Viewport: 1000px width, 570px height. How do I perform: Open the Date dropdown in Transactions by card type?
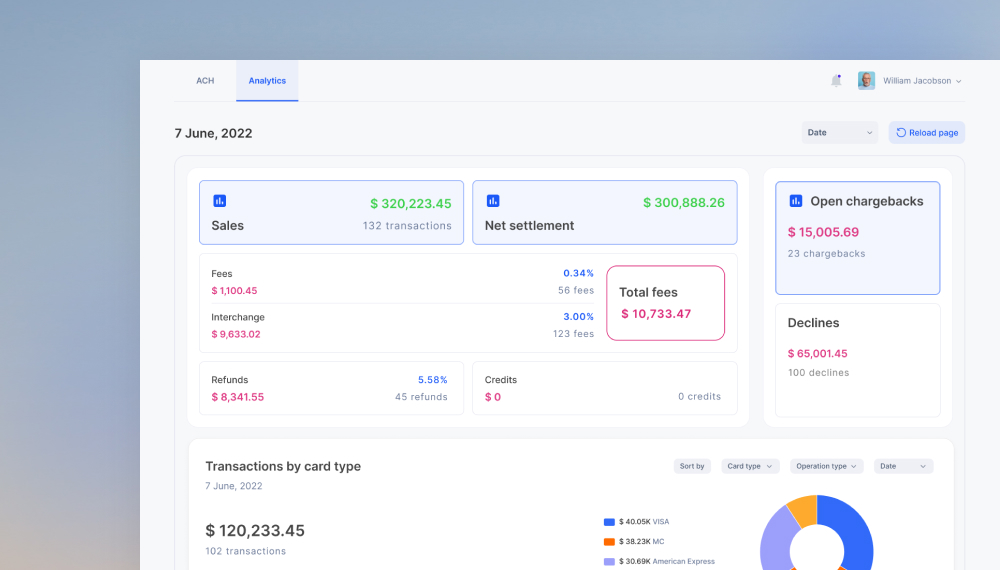[904, 466]
